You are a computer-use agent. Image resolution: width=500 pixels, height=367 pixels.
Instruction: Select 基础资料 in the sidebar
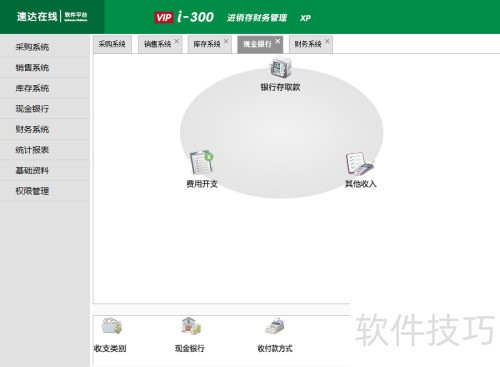tap(45, 171)
